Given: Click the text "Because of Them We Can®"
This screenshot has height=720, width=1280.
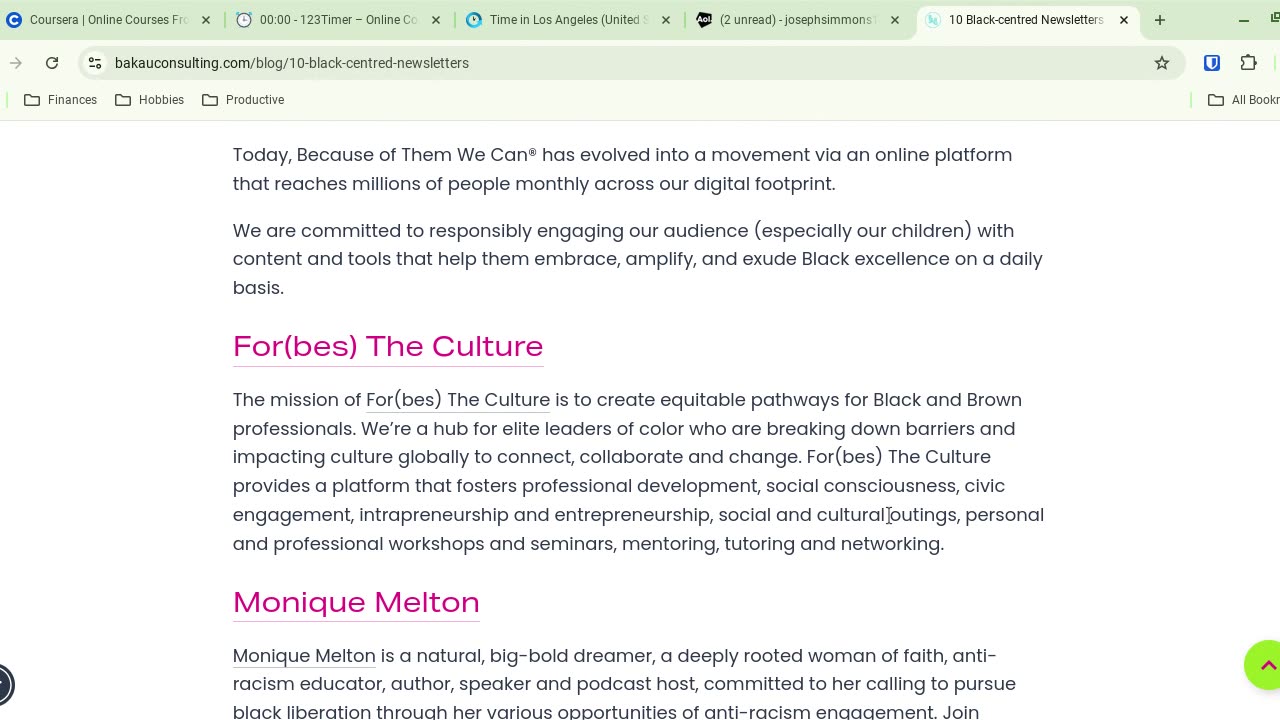Looking at the screenshot, I should [x=417, y=155].
